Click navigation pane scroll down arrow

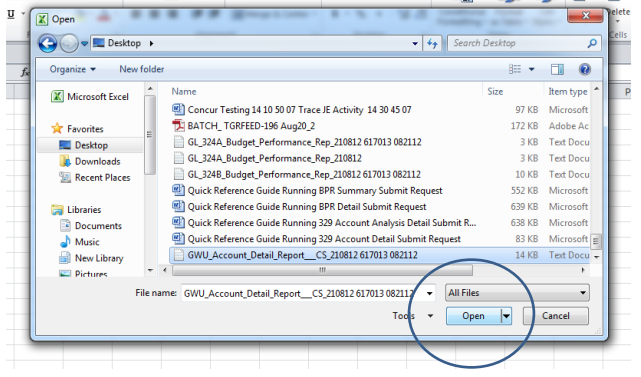(150, 270)
